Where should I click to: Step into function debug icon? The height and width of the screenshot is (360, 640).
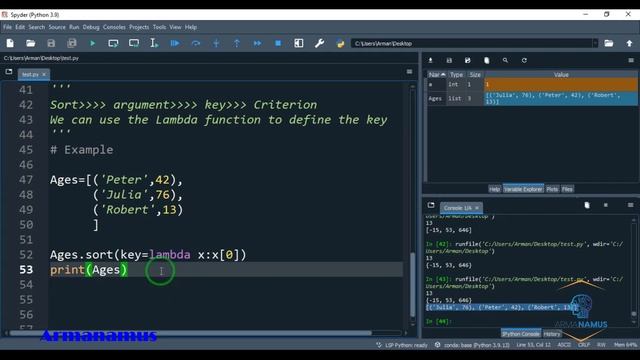(216, 43)
